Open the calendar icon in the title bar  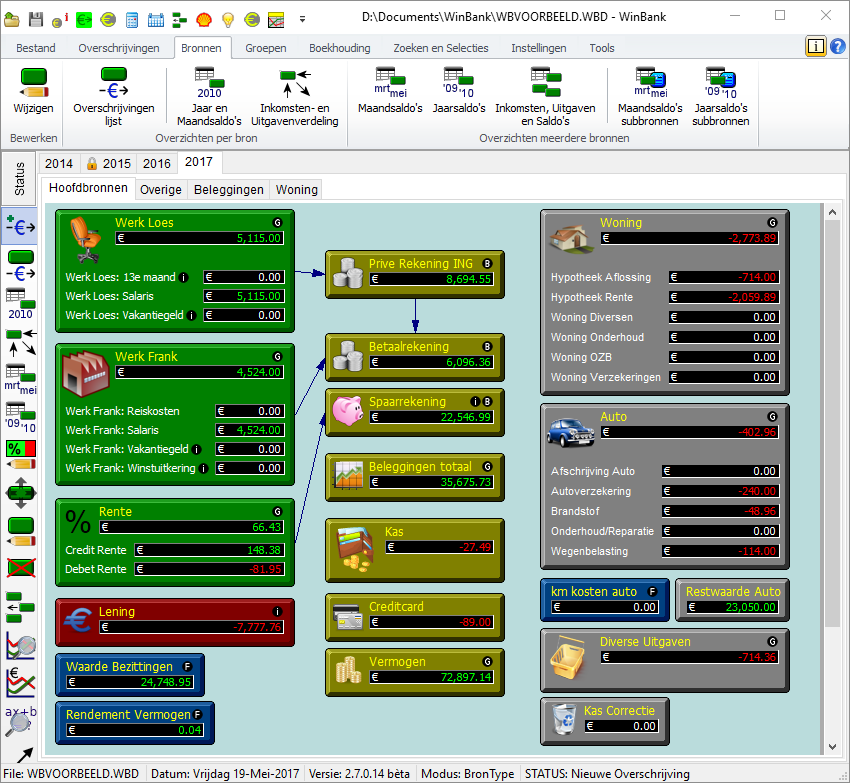156,19
